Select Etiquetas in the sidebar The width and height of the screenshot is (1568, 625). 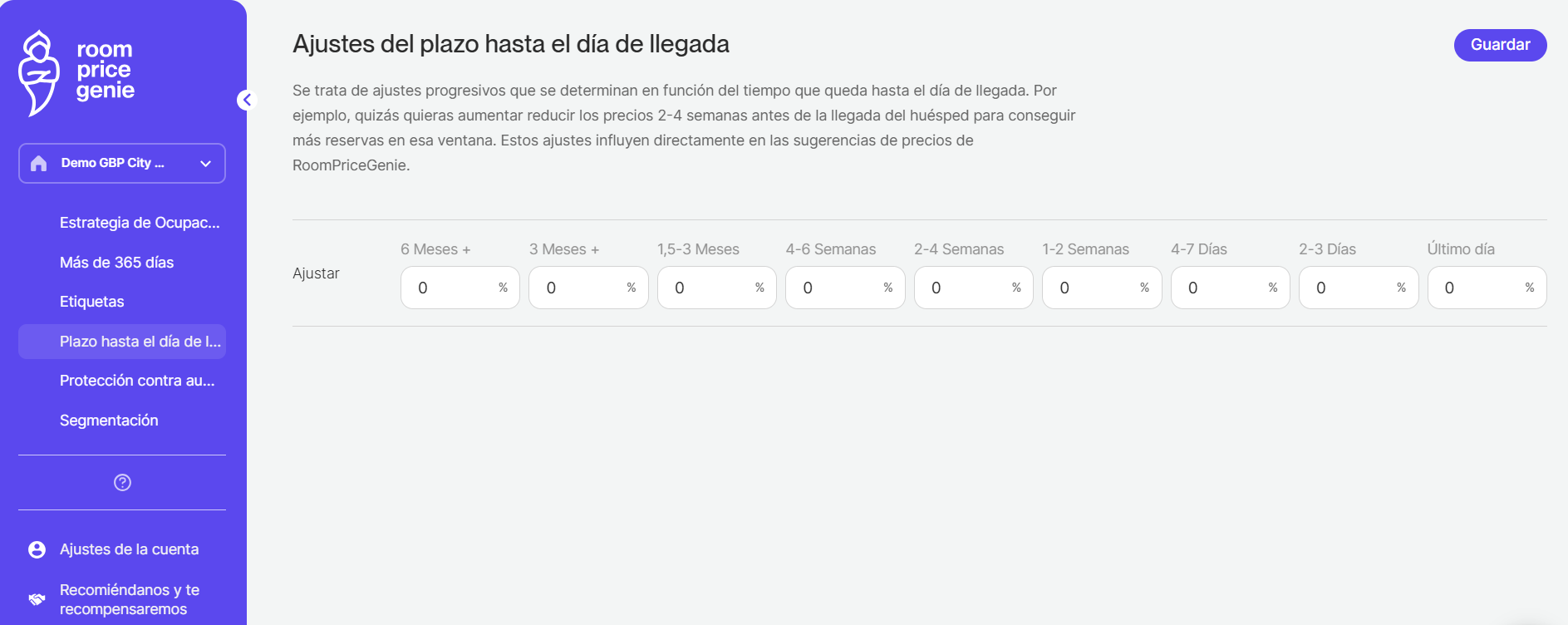(x=91, y=302)
